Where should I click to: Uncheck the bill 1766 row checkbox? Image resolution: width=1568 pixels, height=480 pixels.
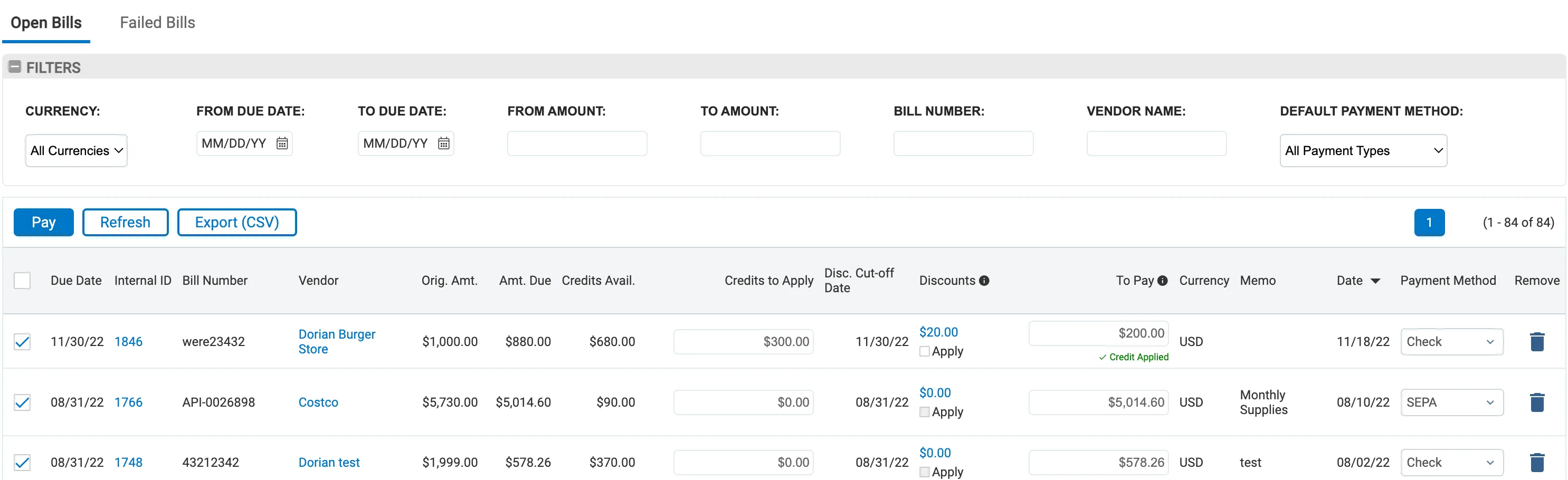click(22, 402)
